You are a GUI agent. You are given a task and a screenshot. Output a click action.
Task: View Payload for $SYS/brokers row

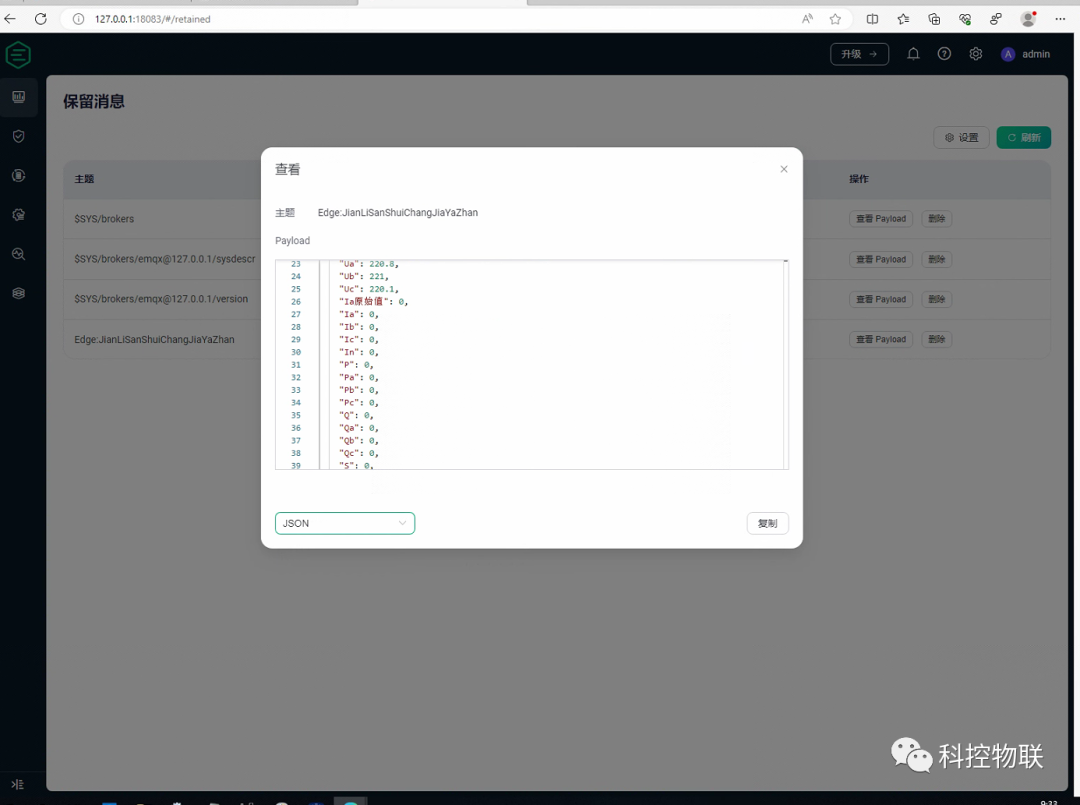[881, 219]
